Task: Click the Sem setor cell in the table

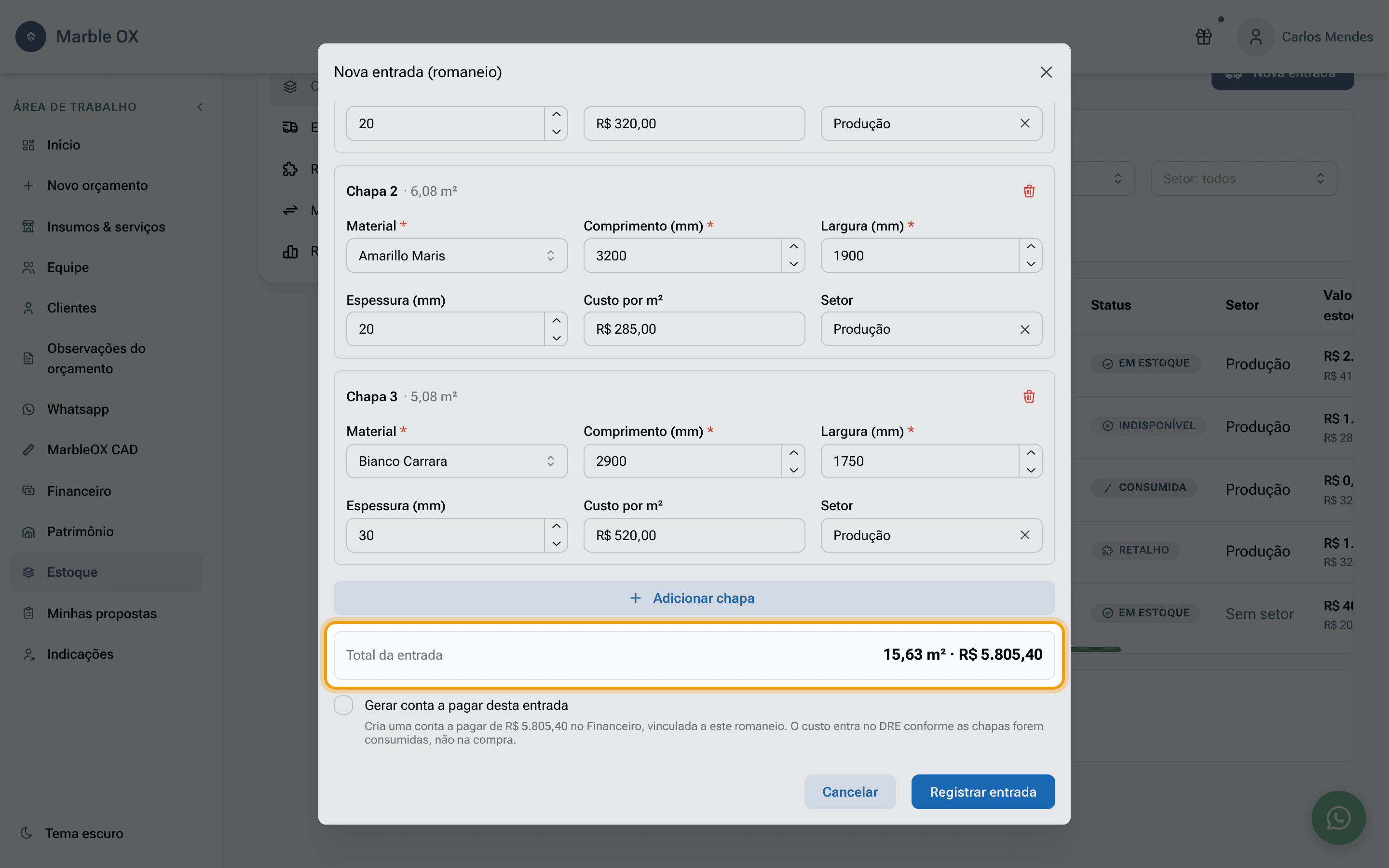Action: click(x=1259, y=614)
